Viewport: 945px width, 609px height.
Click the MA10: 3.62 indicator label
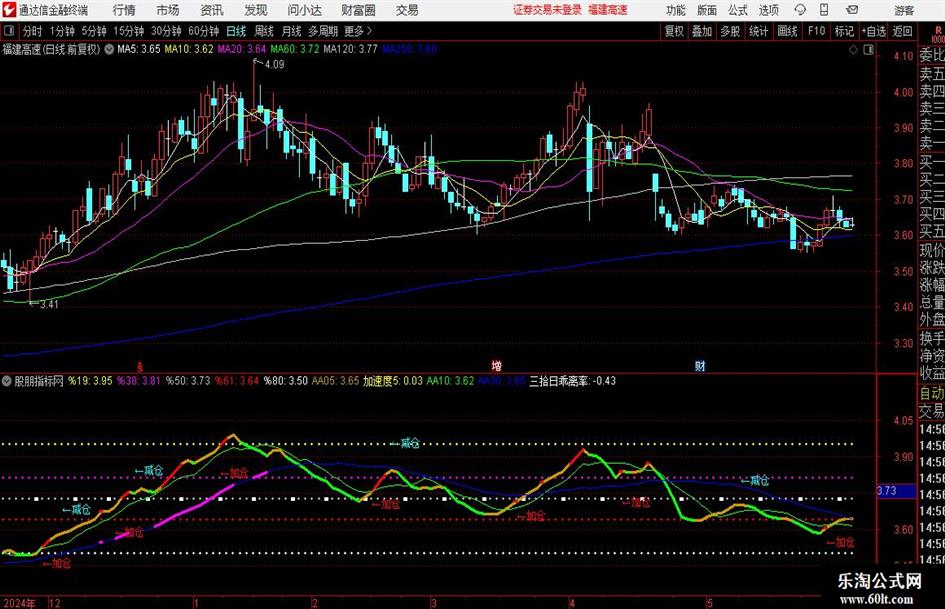(189, 49)
